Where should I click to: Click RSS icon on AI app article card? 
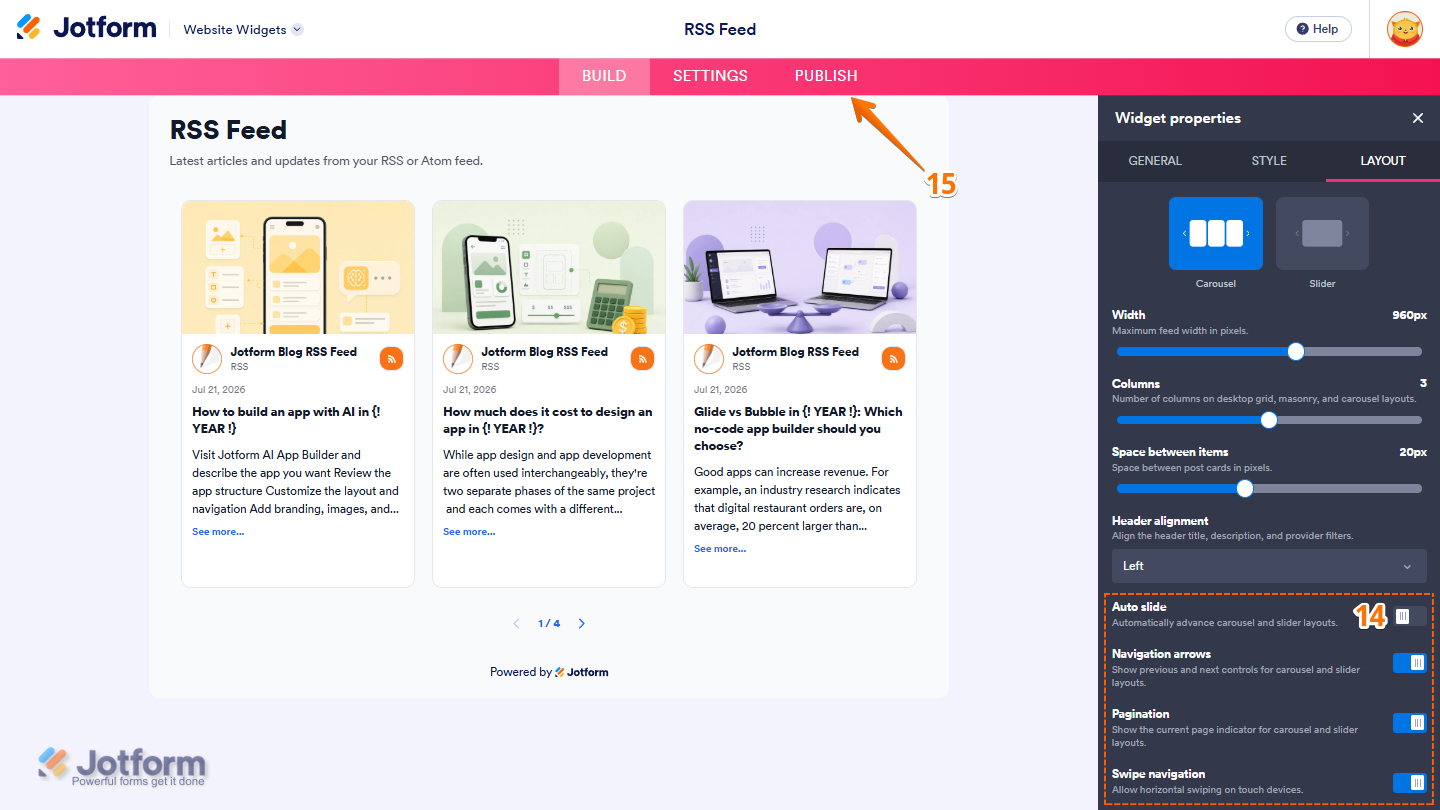pyautogui.click(x=392, y=358)
